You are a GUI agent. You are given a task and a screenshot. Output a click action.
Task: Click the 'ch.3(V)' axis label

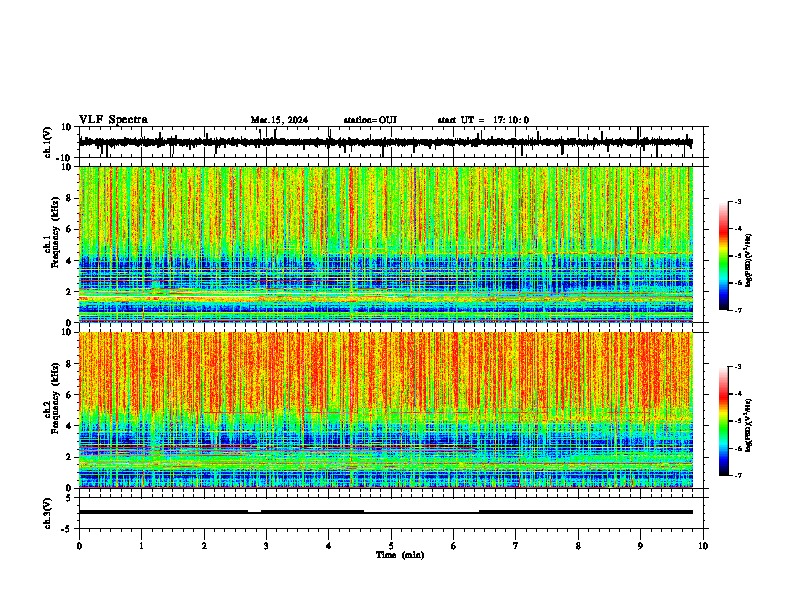(x=47, y=513)
